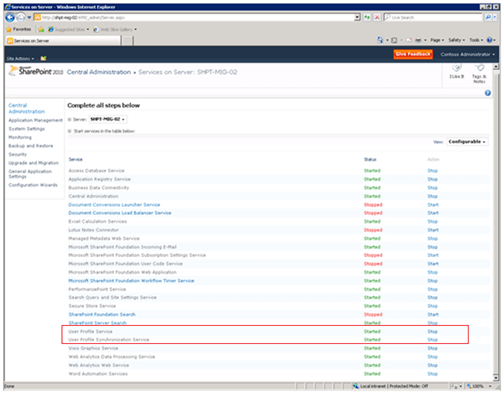The width and height of the screenshot is (504, 396).
Task: Open the Contoso Administrator user menu
Action: 468,54
